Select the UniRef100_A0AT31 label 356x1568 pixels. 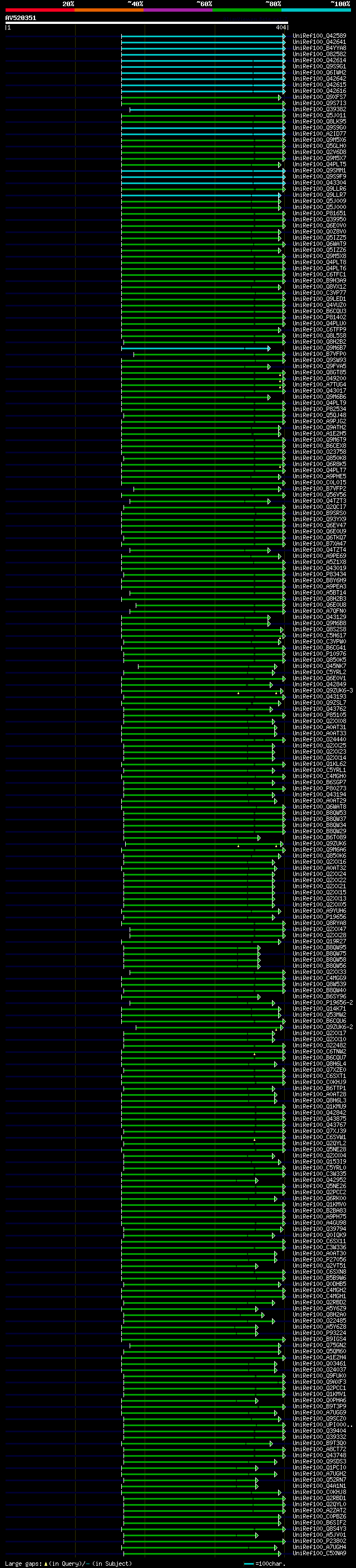(x=319, y=728)
